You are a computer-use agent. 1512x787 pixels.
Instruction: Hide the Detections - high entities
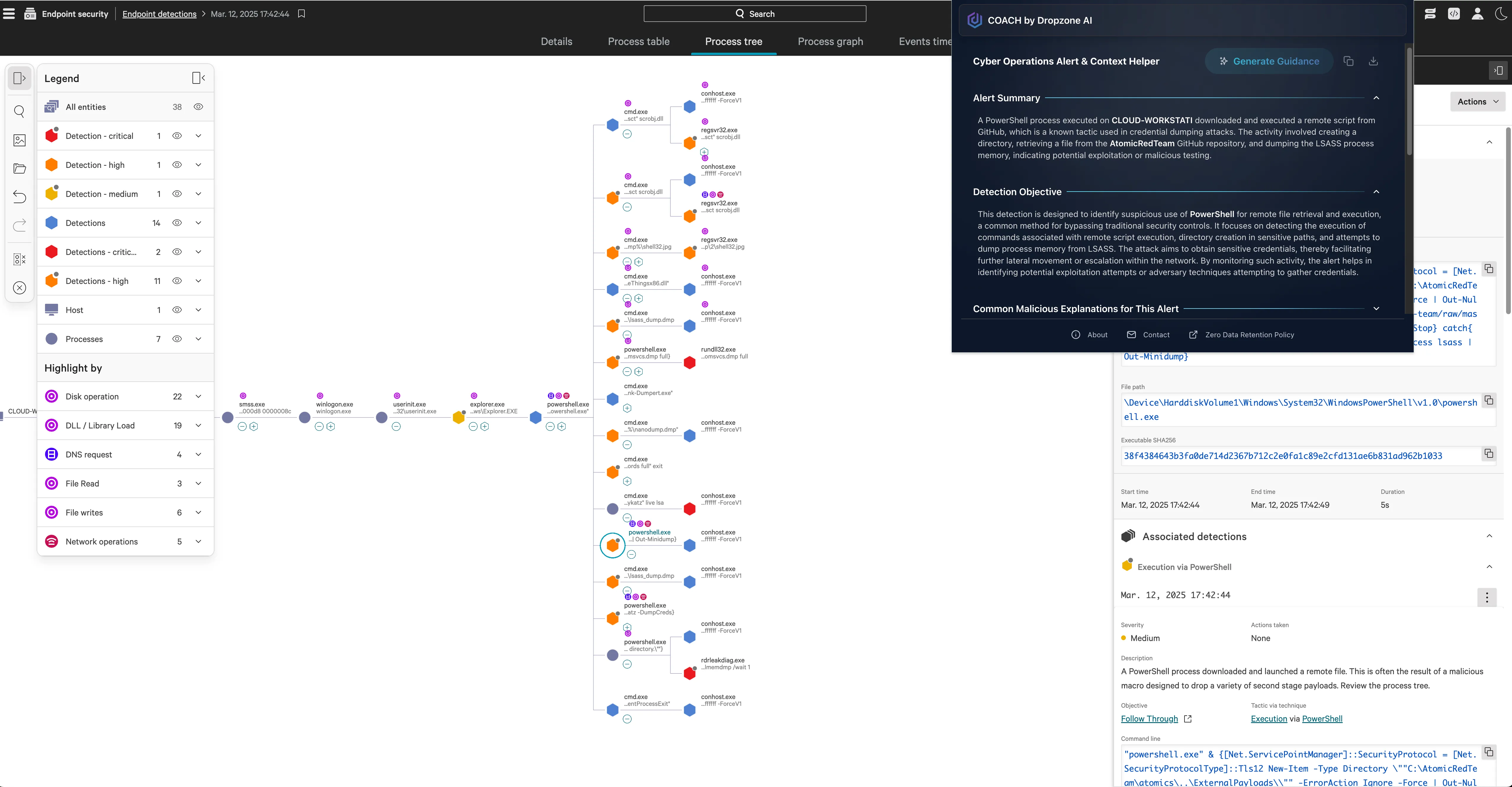[x=177, y=281]
